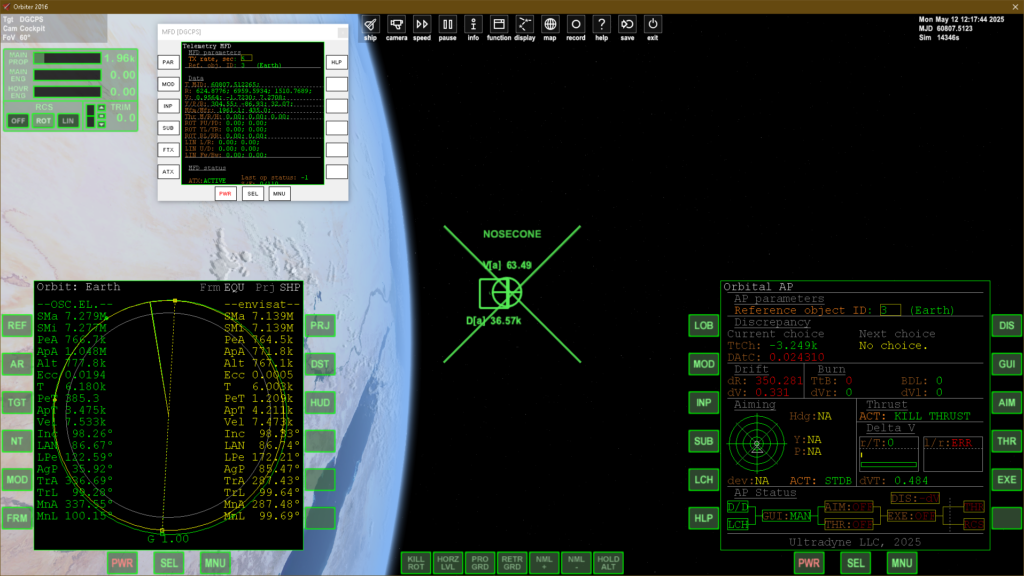Click EXE on Orbital AP MFD
The width and height of the screenshot is (1024, 576).
1006,479
